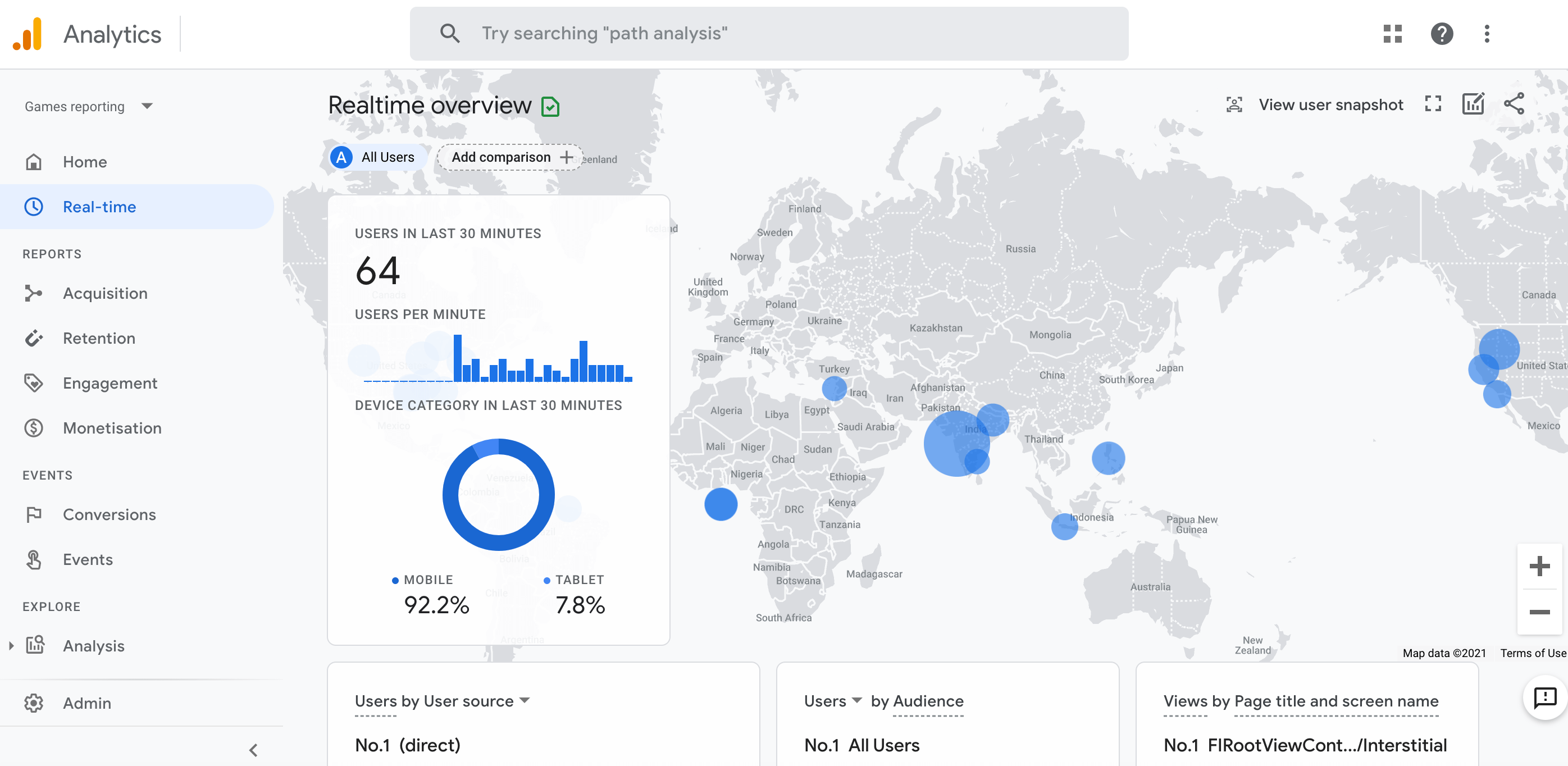Click the search bar input field

768,34
